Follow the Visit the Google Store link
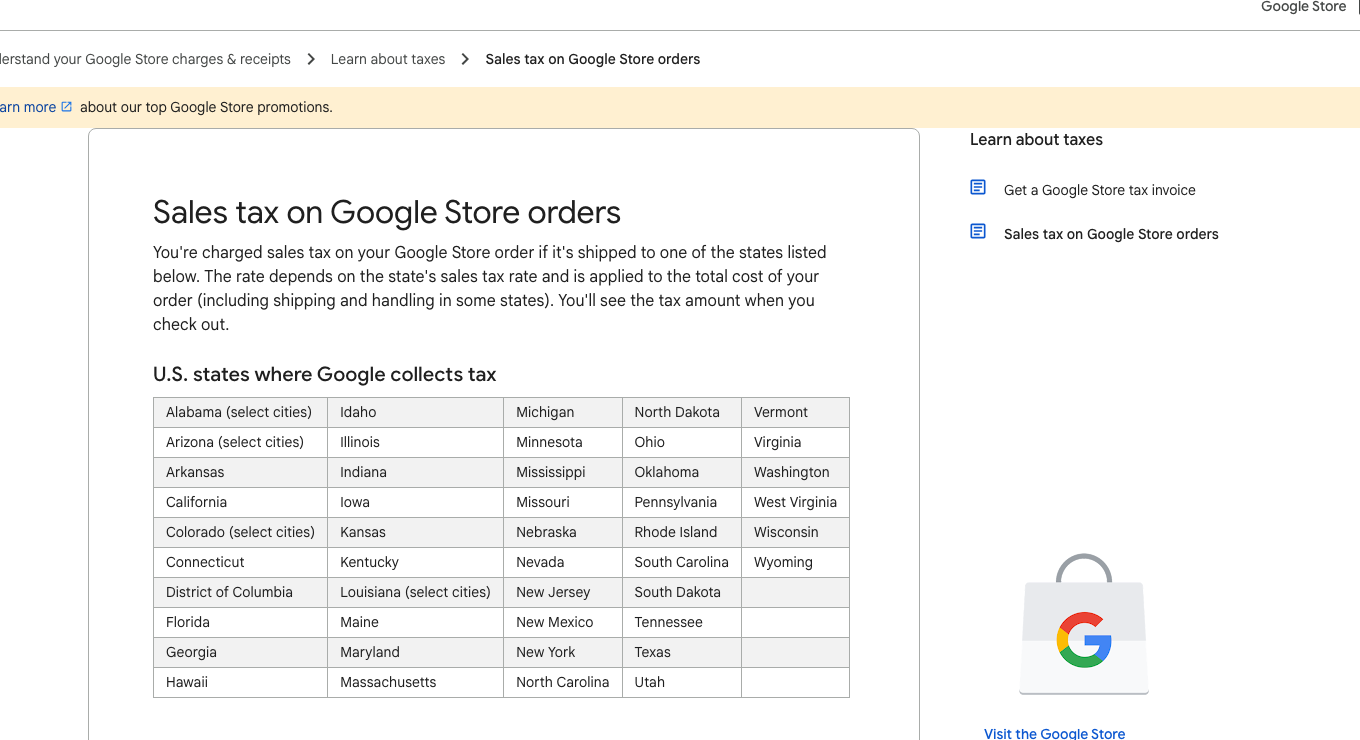This screenshot has width=1360, height=740. tap(1054, 733)
